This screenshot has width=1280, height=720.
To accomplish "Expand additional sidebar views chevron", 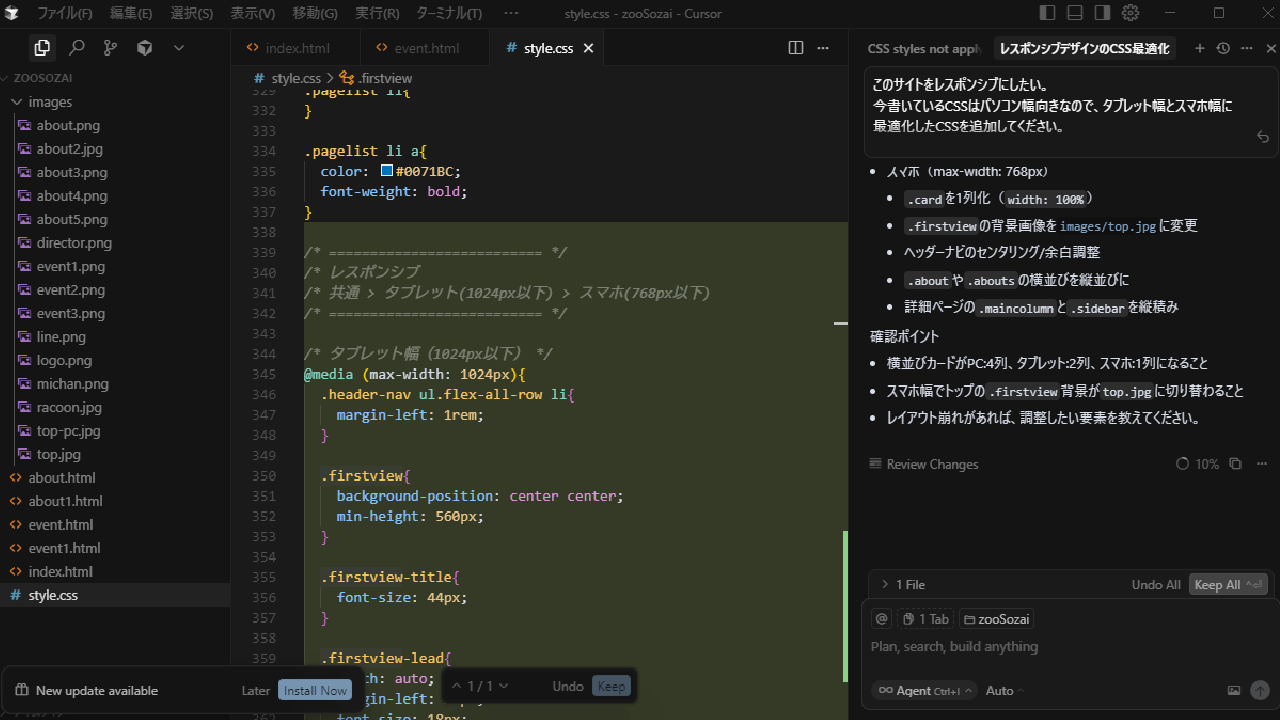I will pyautogui.click(x=179, y=47).
